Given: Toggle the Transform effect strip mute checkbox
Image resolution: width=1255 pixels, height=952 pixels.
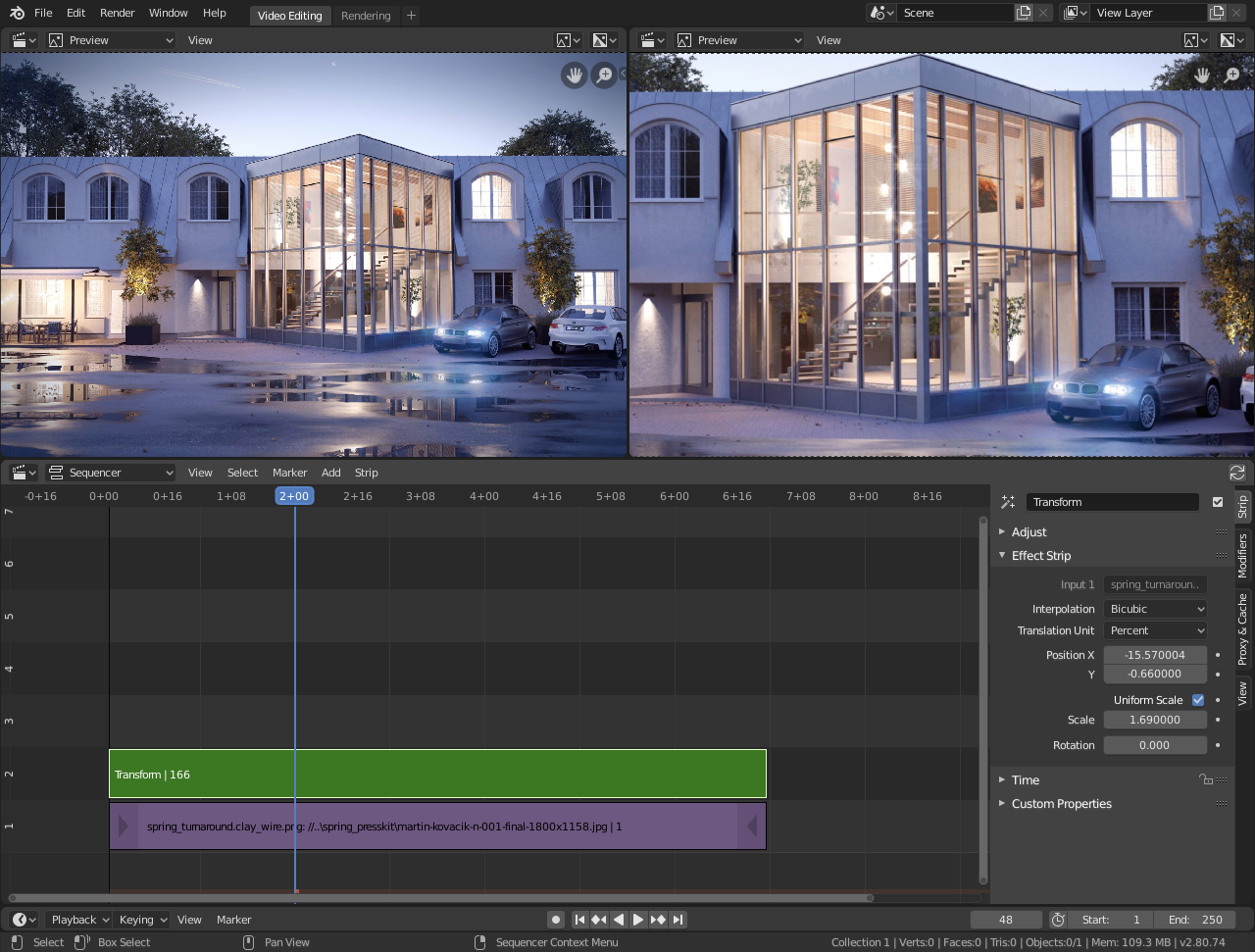Looking at the screenshot, I should click(1218, 501).
